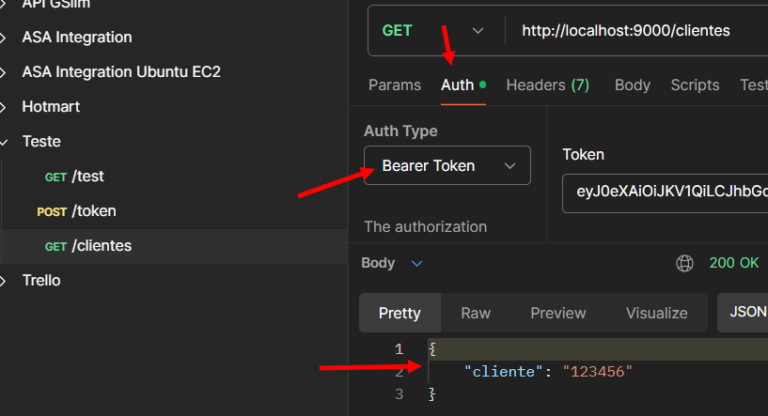Click the globe network icon near status

pos(685,263)
